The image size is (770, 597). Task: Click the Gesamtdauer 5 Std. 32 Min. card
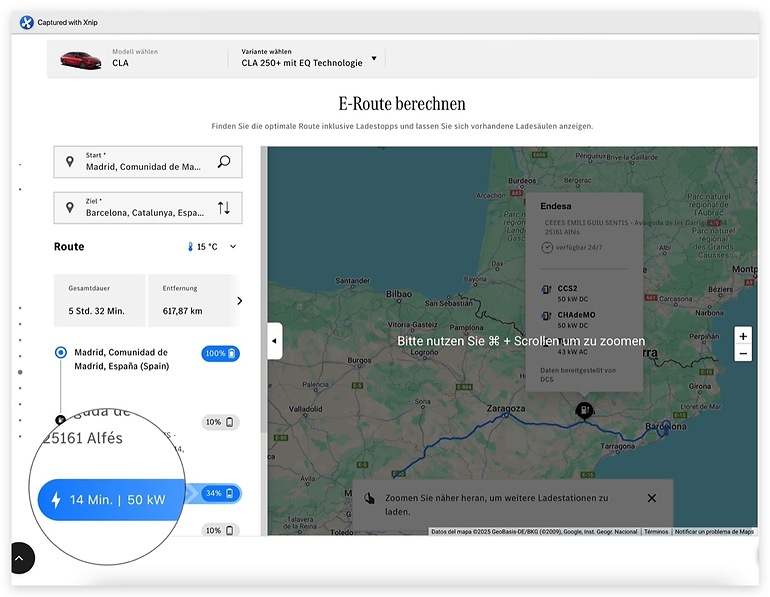pos(99,300)
